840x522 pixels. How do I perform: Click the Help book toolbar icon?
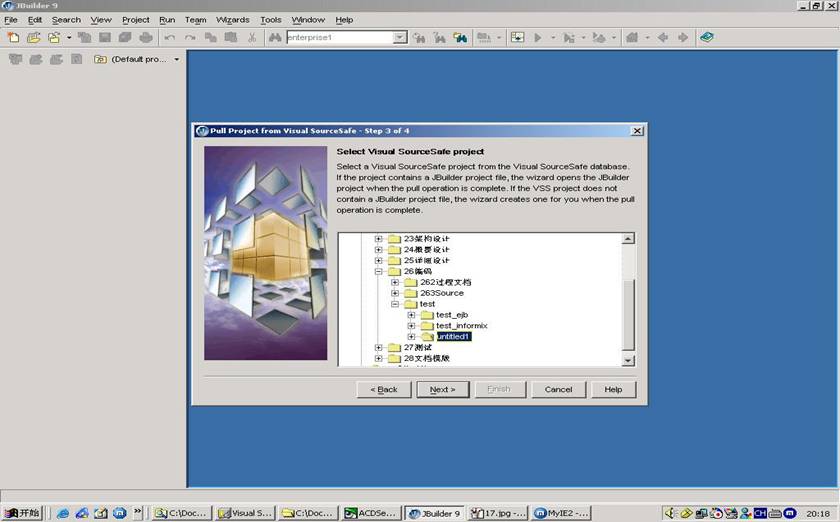tap(707, 38)
